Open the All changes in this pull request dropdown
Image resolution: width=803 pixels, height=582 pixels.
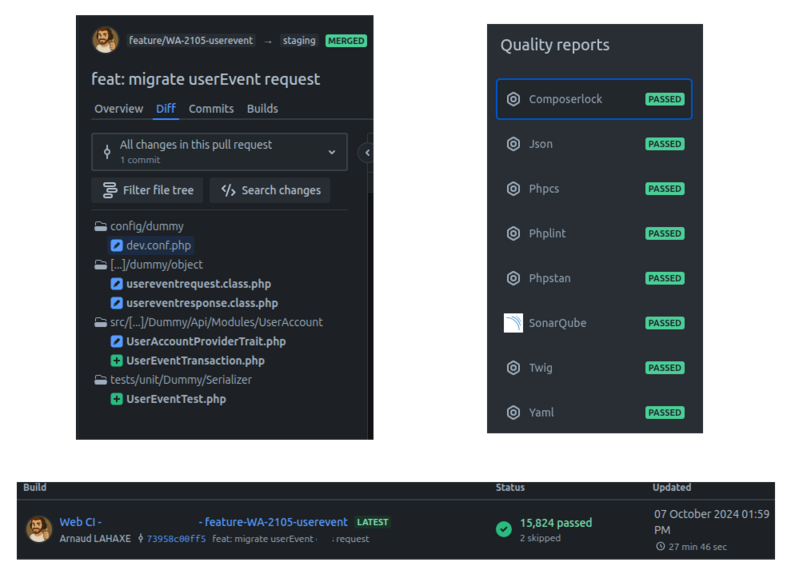click(219, 152)
